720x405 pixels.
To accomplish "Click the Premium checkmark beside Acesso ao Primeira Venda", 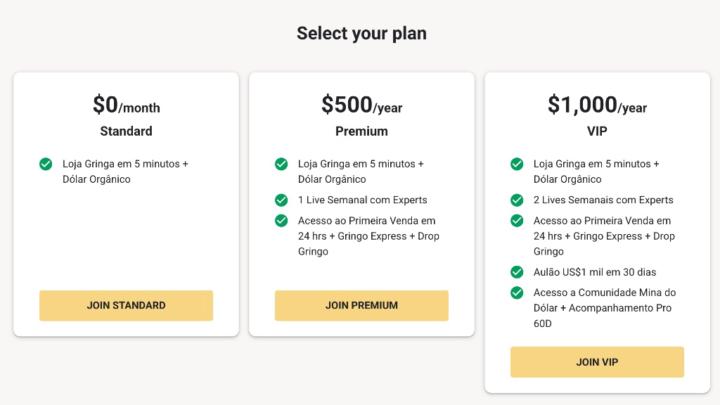I will pos(281,221).
